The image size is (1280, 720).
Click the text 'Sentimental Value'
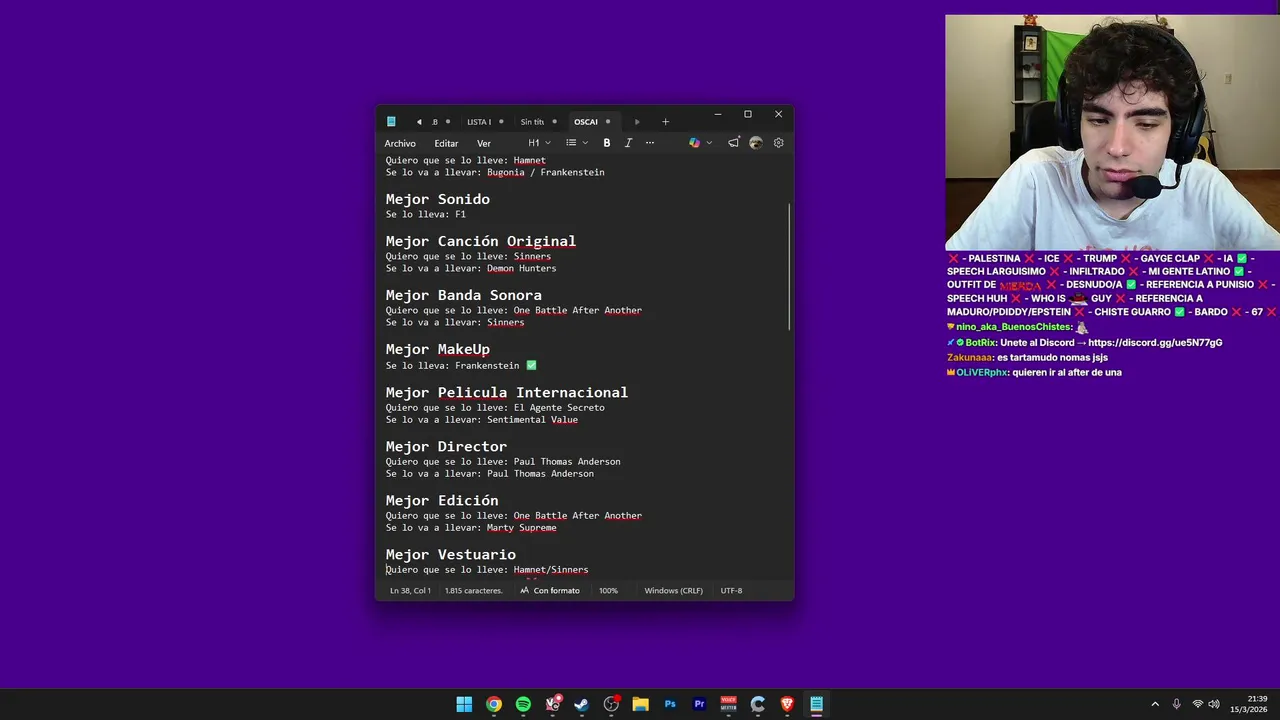point(533,419)
